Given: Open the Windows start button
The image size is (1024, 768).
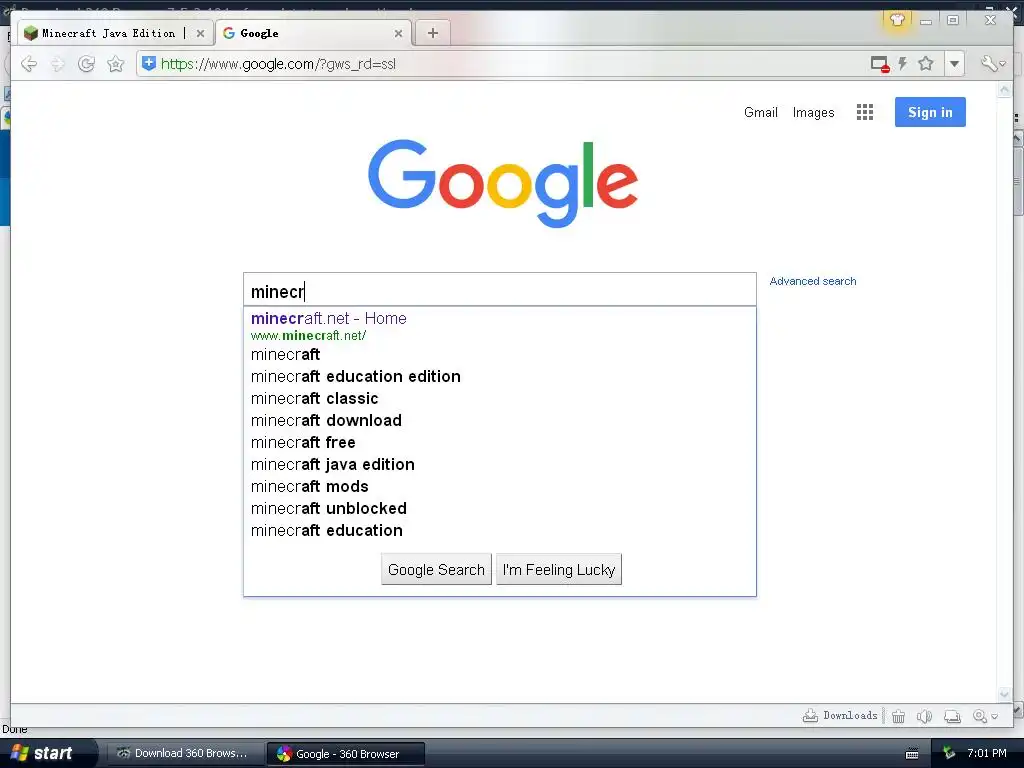Looking at the screenshot, I should click(47, 754).
